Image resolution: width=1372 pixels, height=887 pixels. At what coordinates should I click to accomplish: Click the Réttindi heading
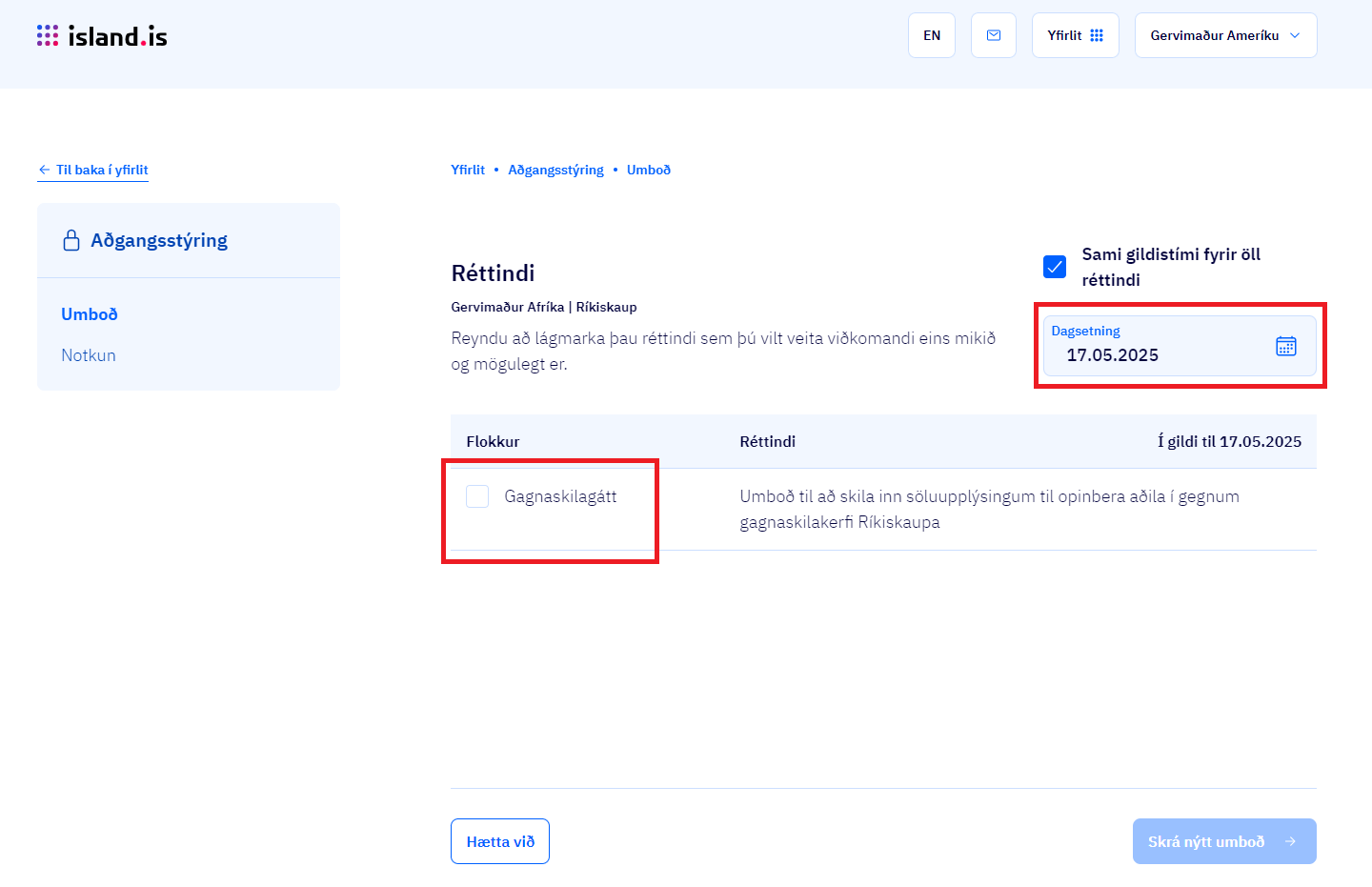click(493, 273)
